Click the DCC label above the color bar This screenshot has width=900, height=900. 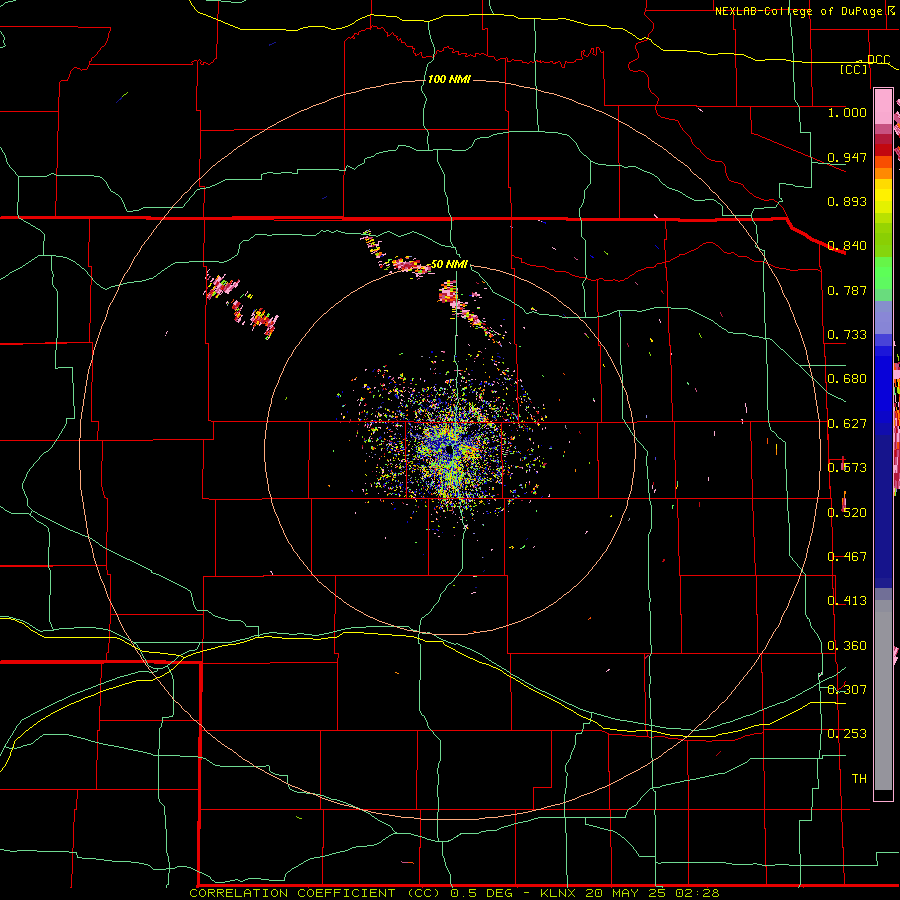[x=878, y=60]
